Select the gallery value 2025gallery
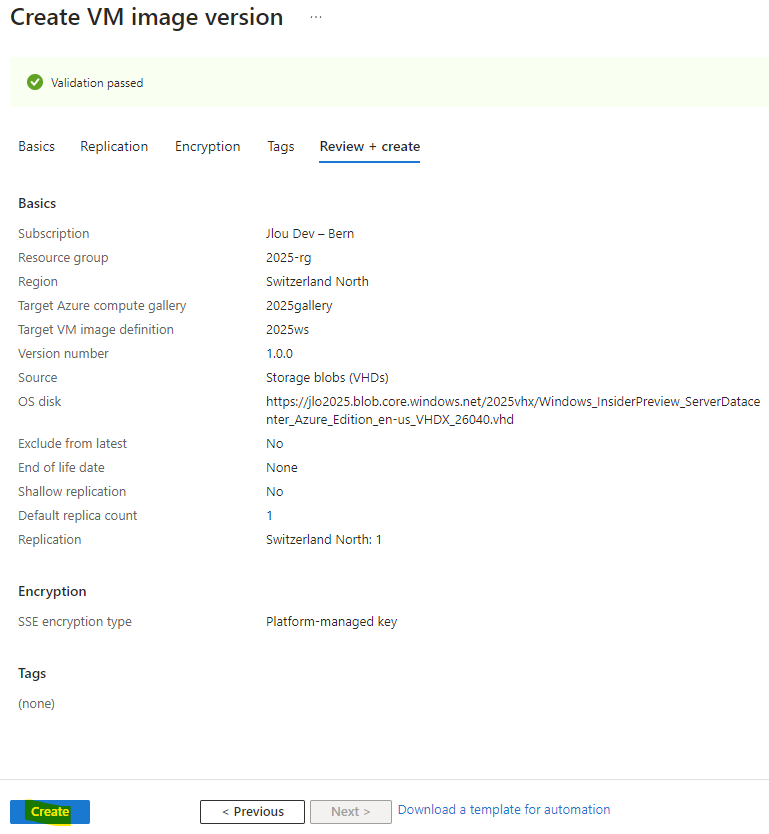The image size is (769, 834). pyautogui.click(x=299, y=306)
